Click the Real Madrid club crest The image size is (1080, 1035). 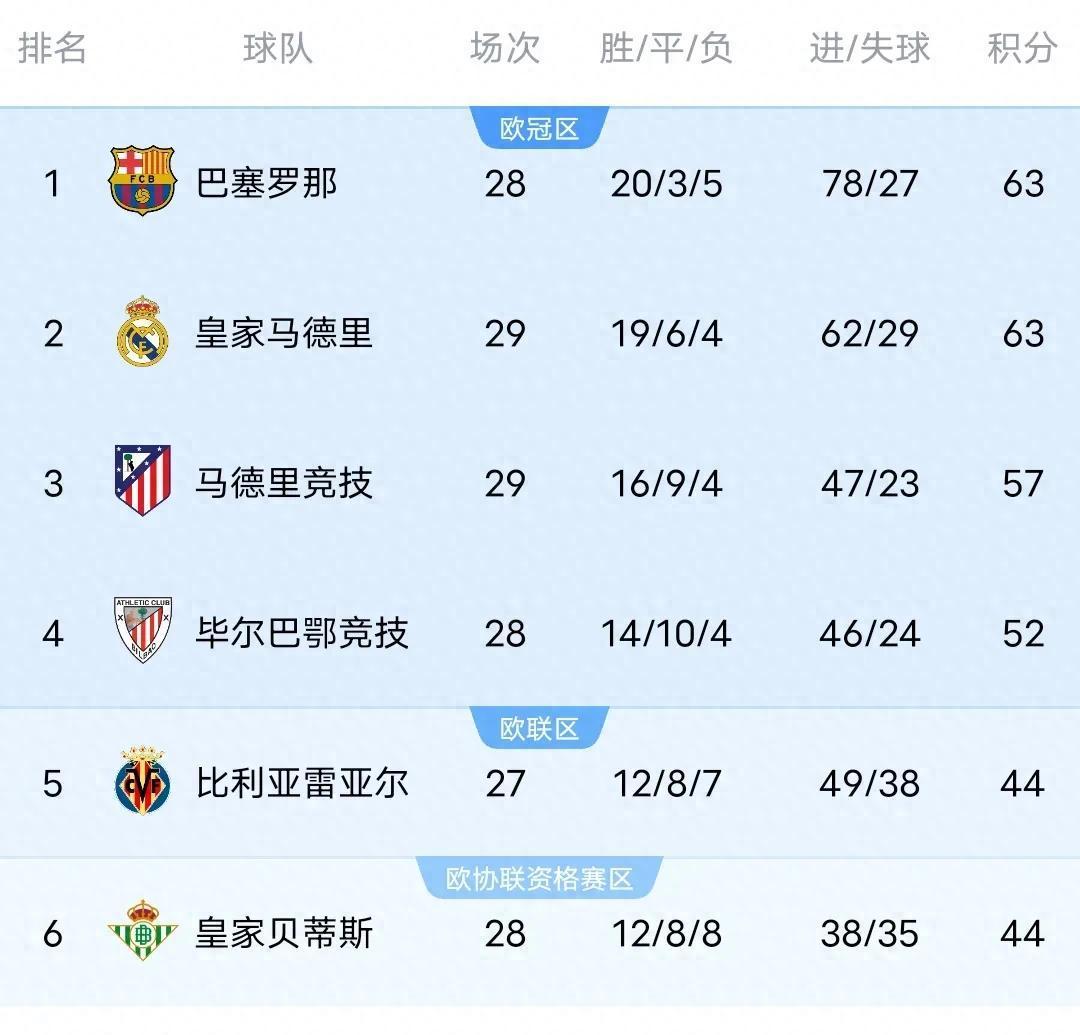point(143,331)
